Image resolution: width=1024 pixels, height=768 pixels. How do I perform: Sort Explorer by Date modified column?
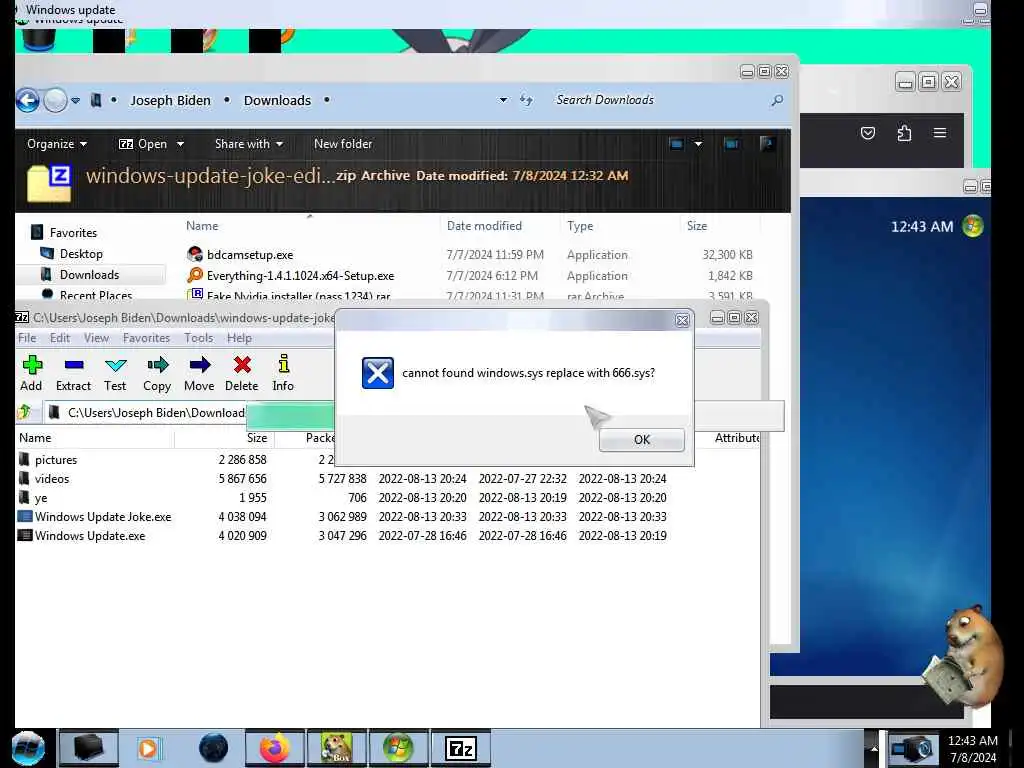pyautogui.click(x=485, y=226)
